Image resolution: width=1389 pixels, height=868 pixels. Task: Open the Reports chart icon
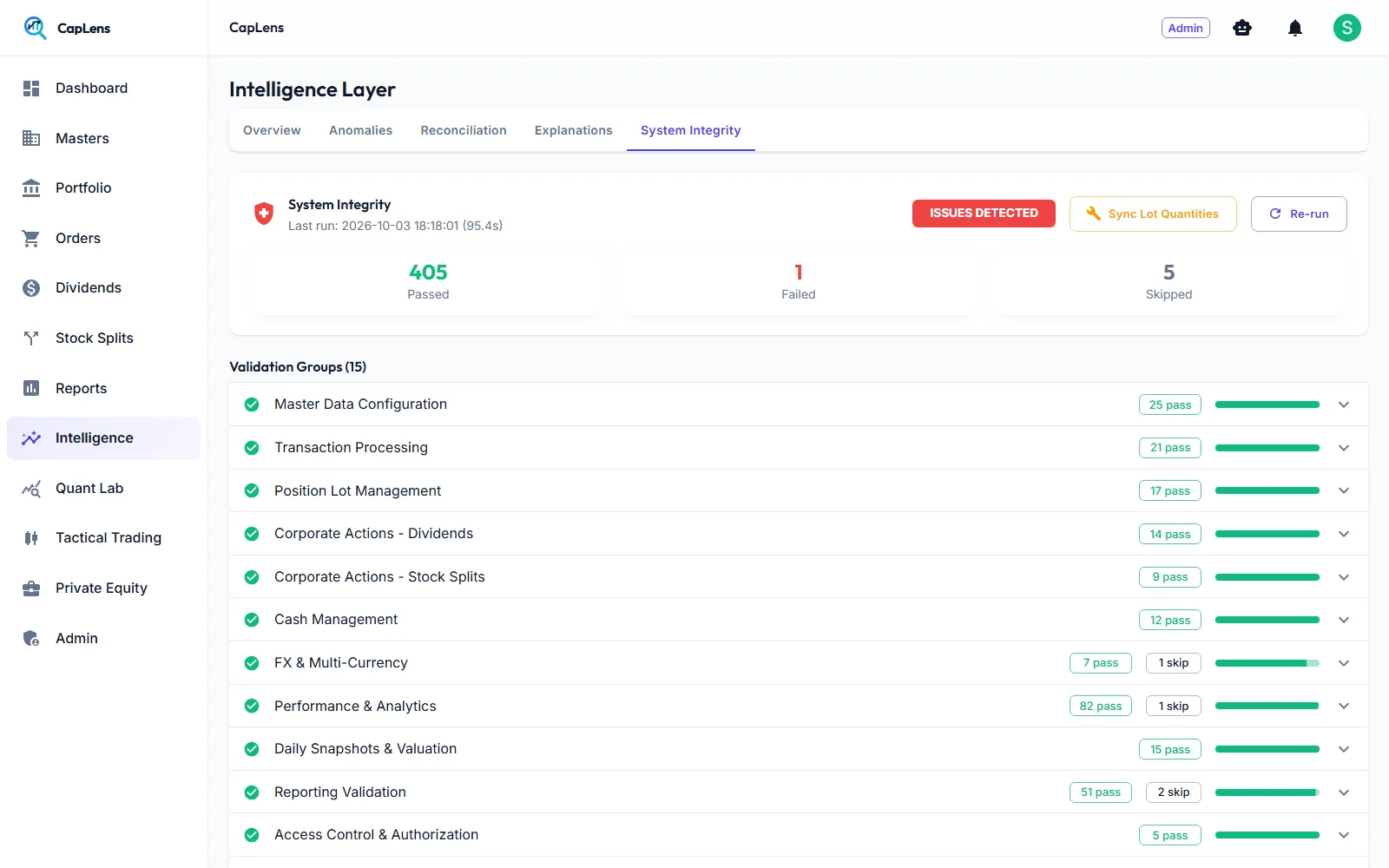coord(31,388)
